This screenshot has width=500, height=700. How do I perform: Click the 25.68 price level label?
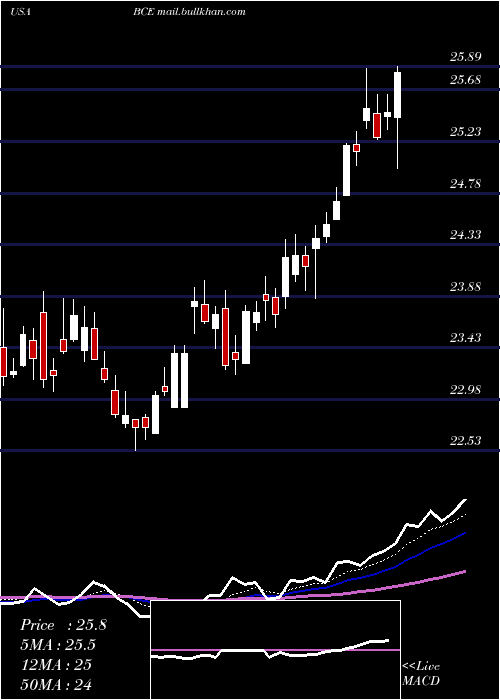pyautogui.click(x=465, y=80)
